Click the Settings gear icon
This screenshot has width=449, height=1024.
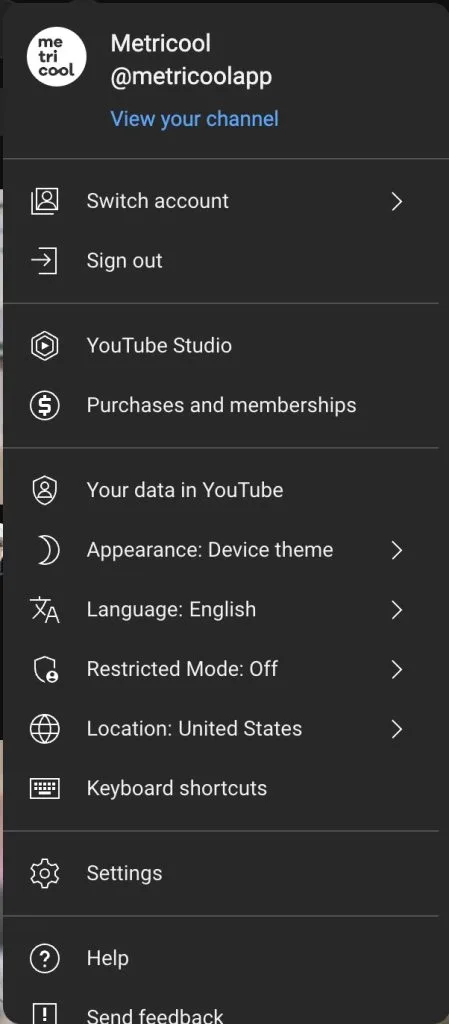[x=45, y=874]
